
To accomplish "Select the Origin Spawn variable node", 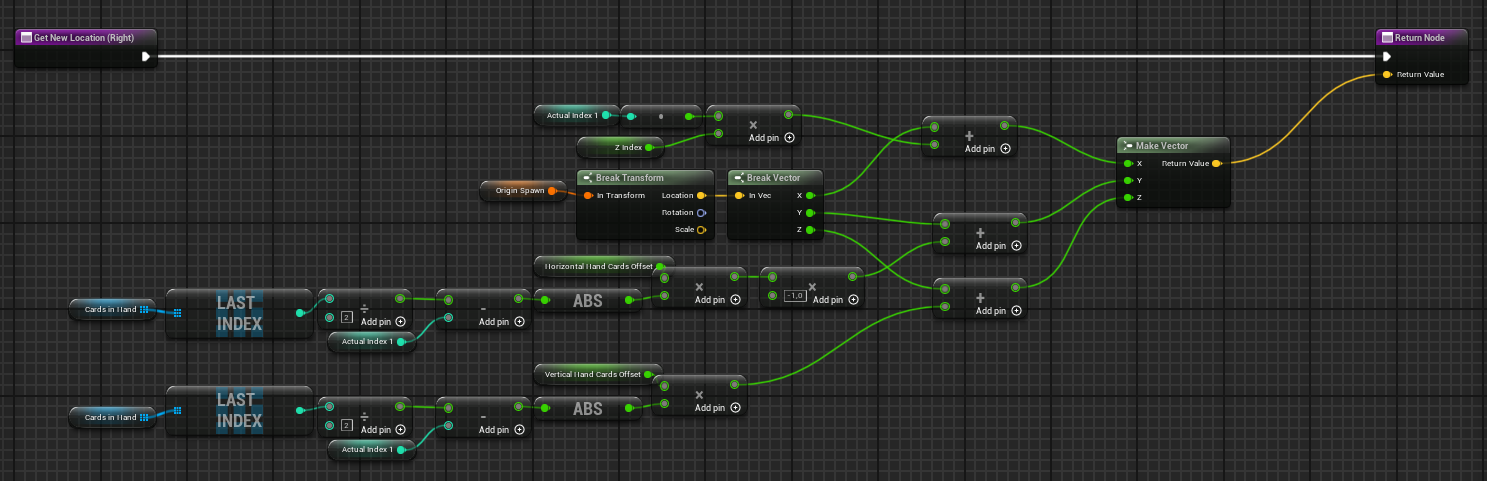I will pyautogui.click(x=519, y=189).
